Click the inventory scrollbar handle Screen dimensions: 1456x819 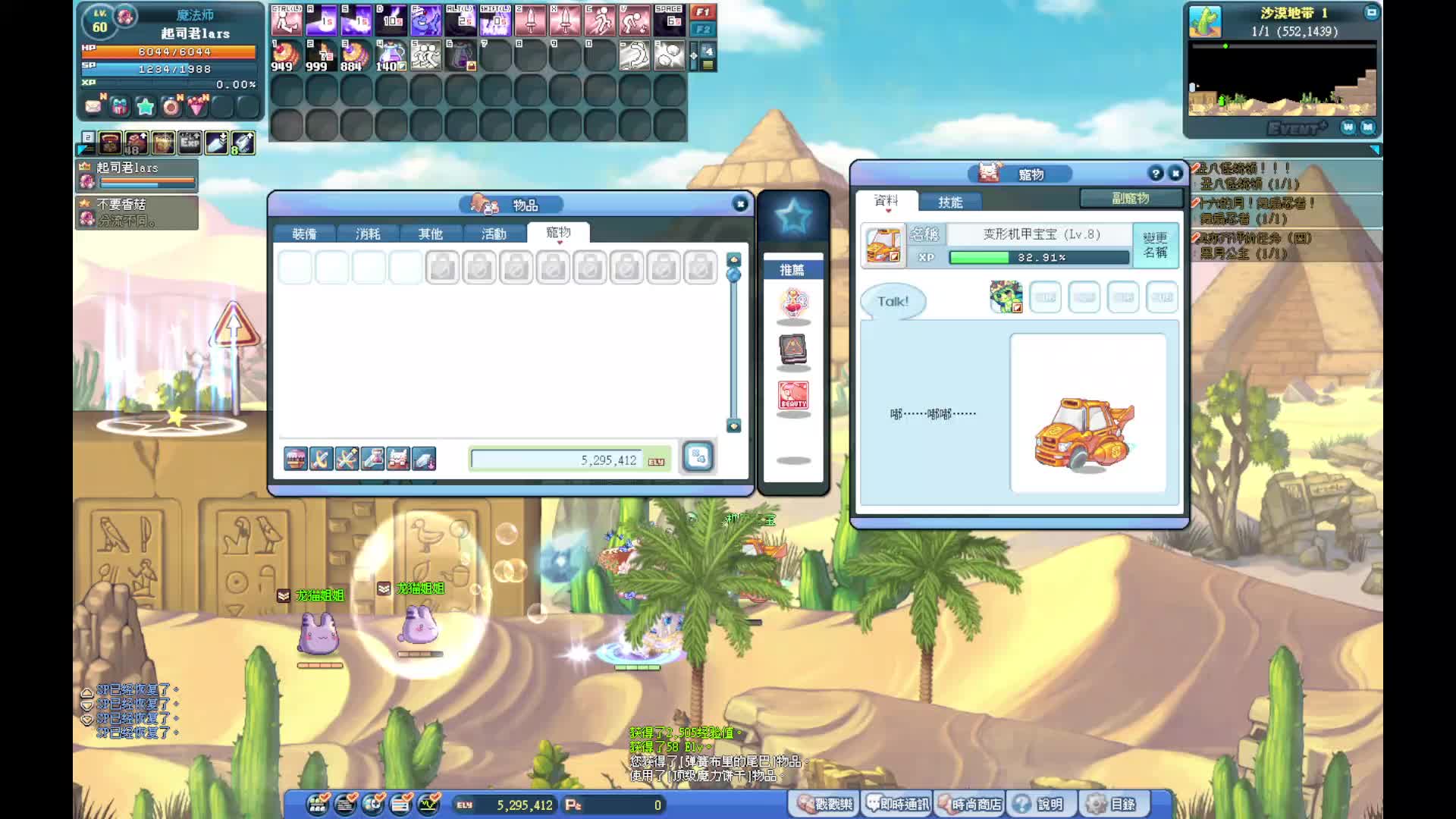733,275
